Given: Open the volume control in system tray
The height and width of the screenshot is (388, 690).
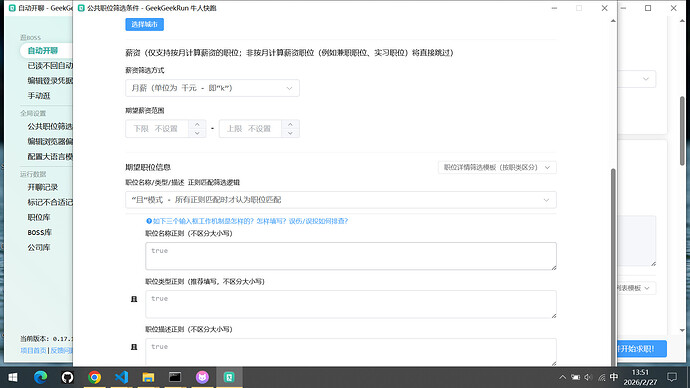Looking at the screenshot, I should (588, 377).
